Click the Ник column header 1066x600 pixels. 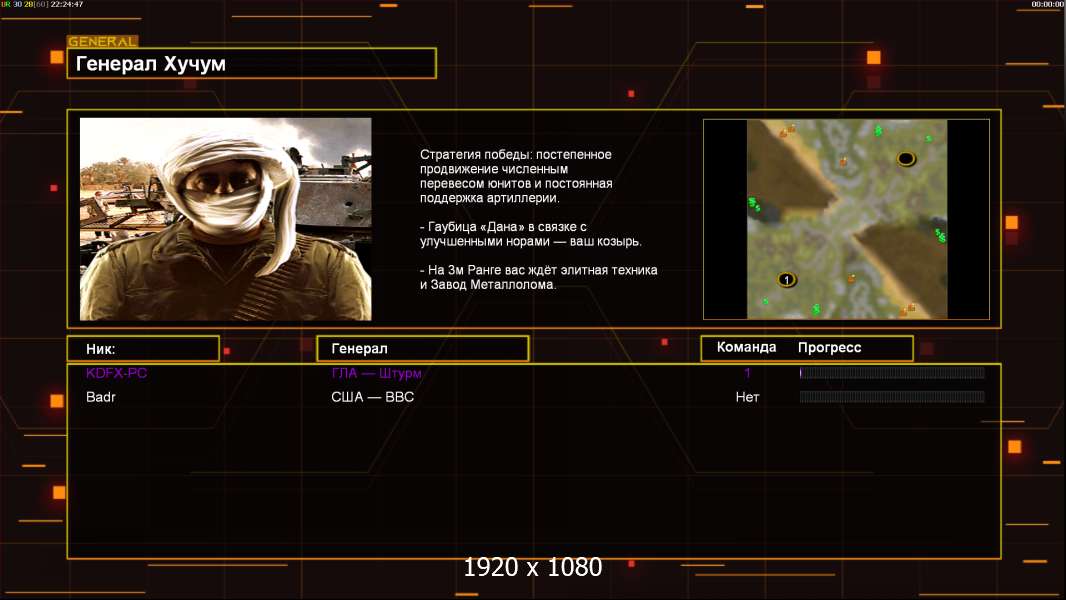tap(143, 348)
